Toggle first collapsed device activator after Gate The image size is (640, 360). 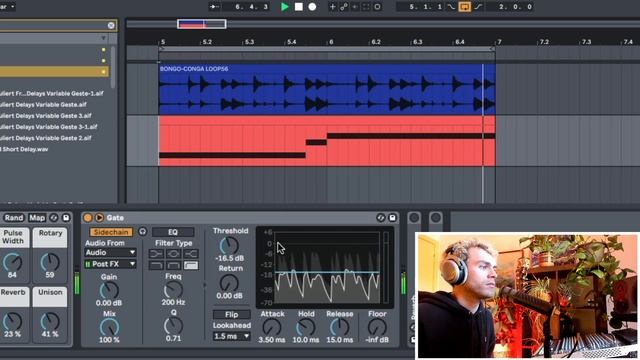tap(414, 218)
